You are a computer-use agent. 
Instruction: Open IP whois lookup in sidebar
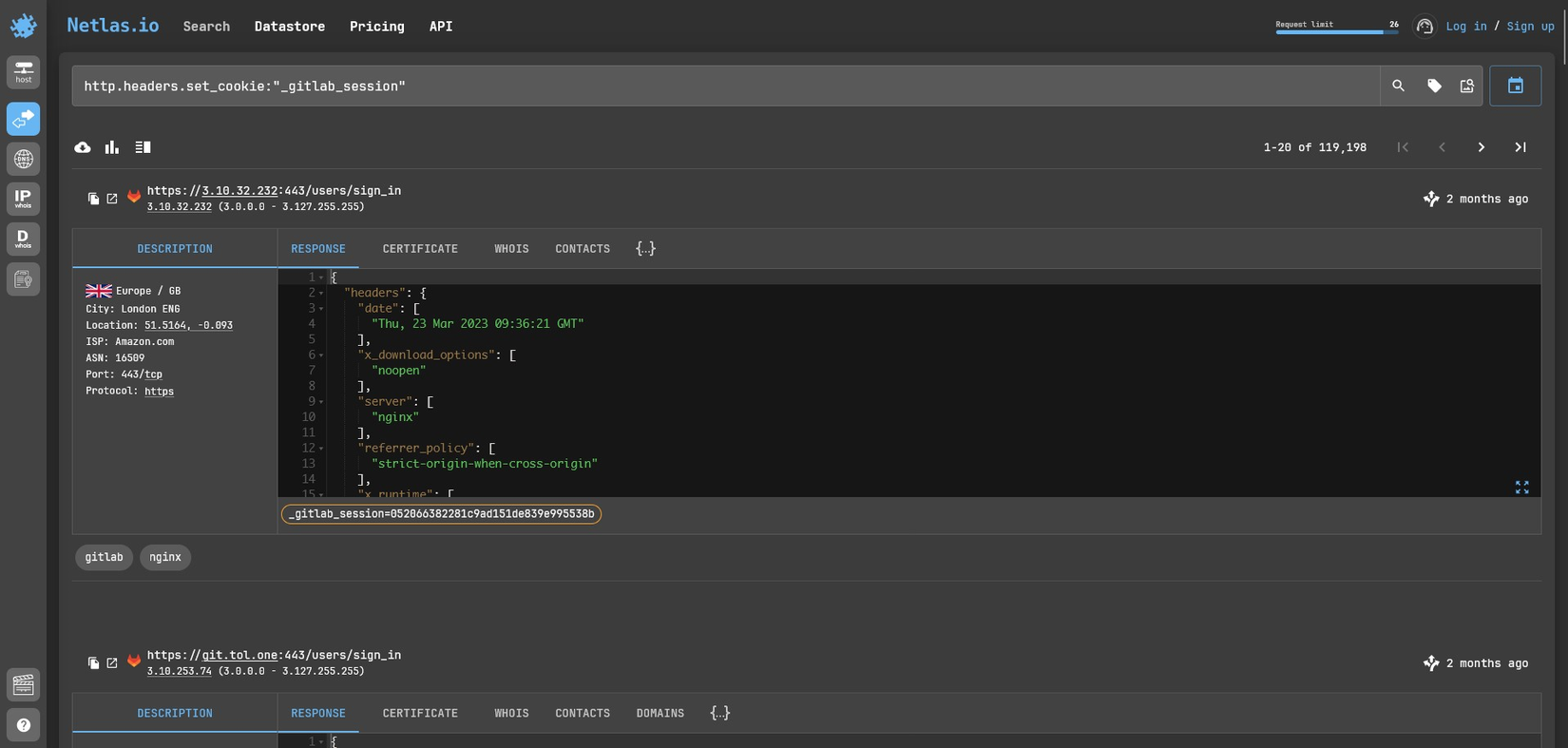(23, 199)
